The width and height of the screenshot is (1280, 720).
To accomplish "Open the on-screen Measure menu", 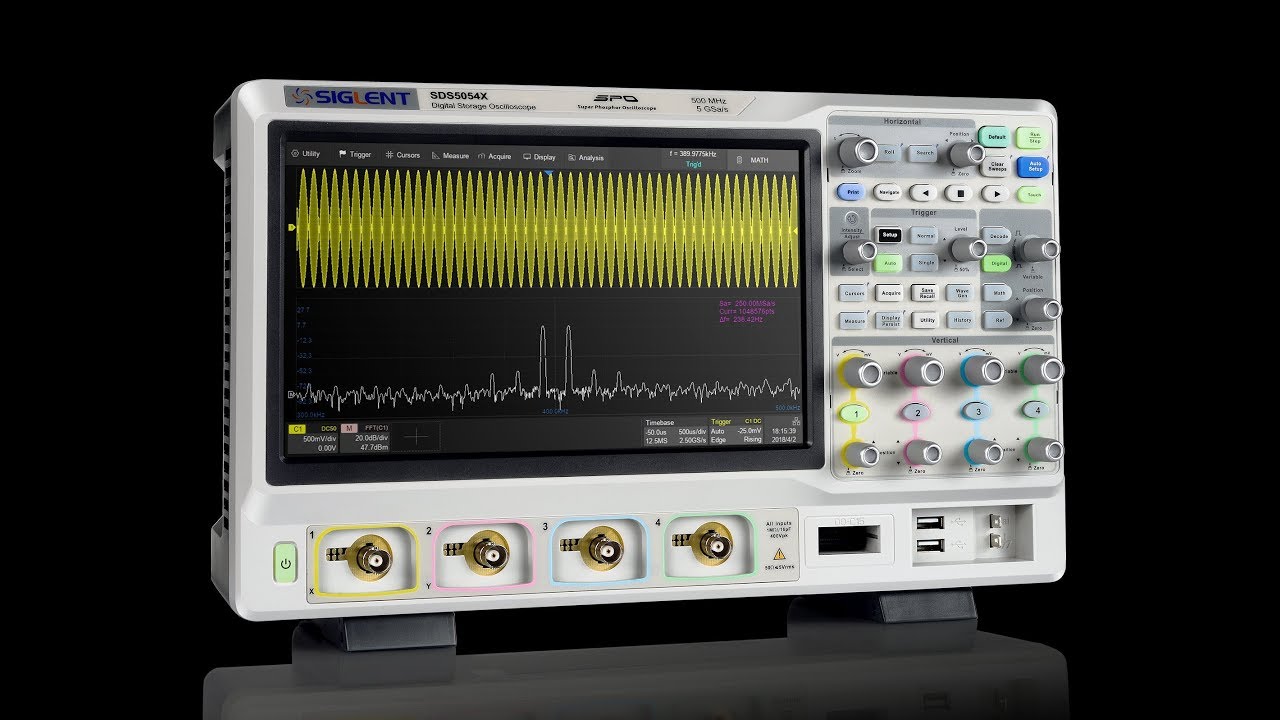I will point(450,156).
